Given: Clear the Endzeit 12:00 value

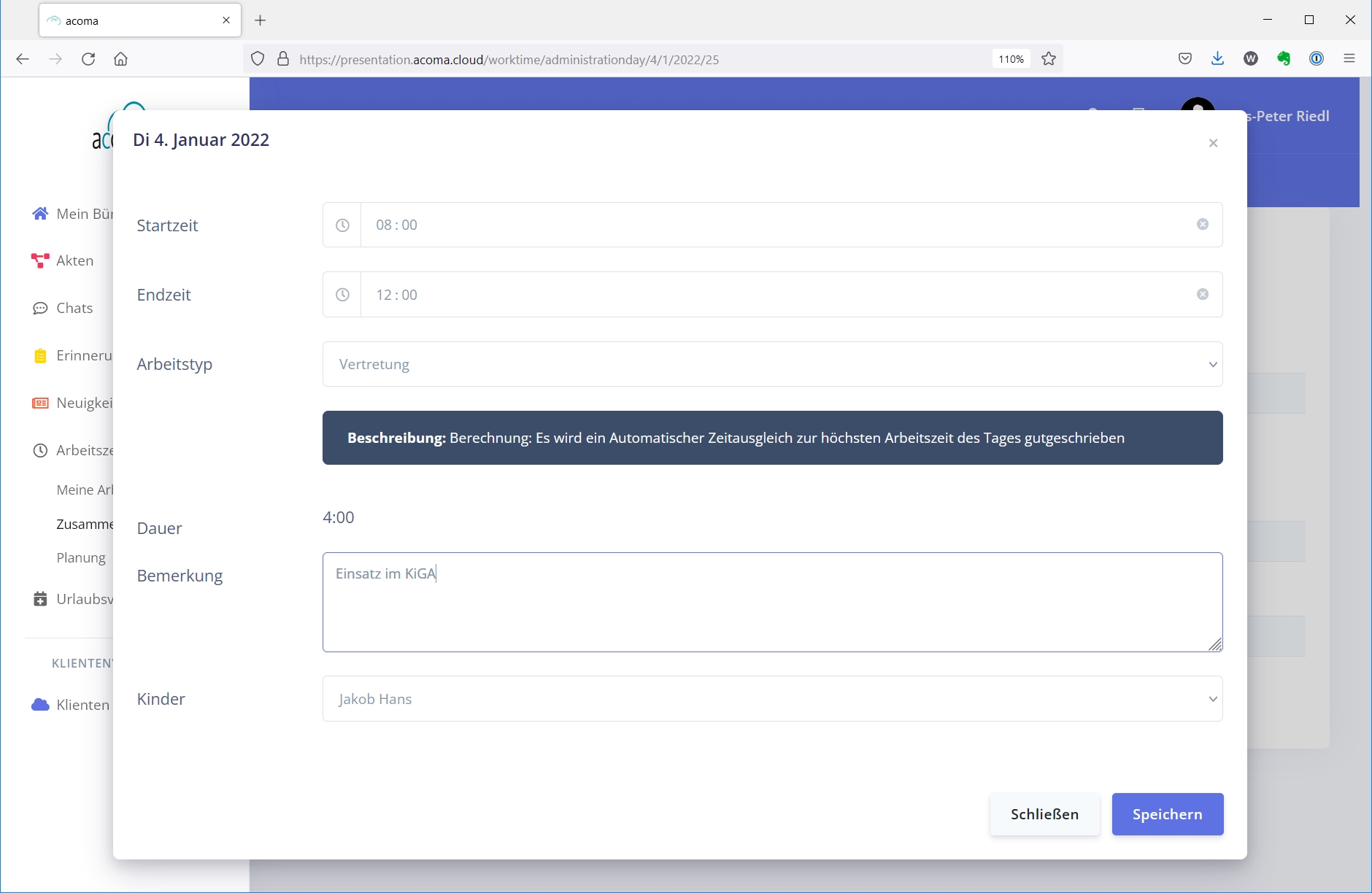Looking at the screenshot, I should click(x=1203, y=294).
